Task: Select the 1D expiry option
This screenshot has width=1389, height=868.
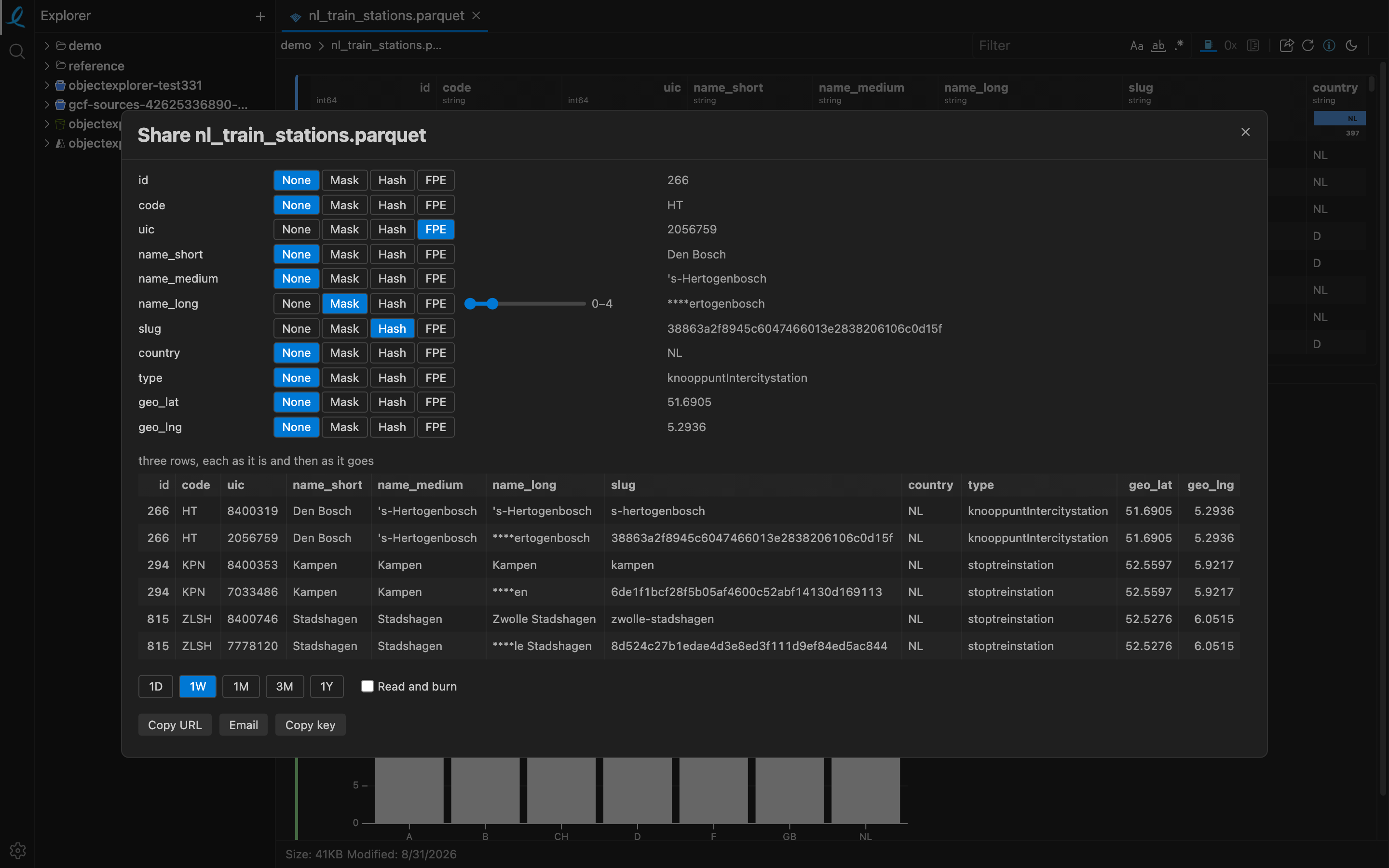Action: (156, 687)
